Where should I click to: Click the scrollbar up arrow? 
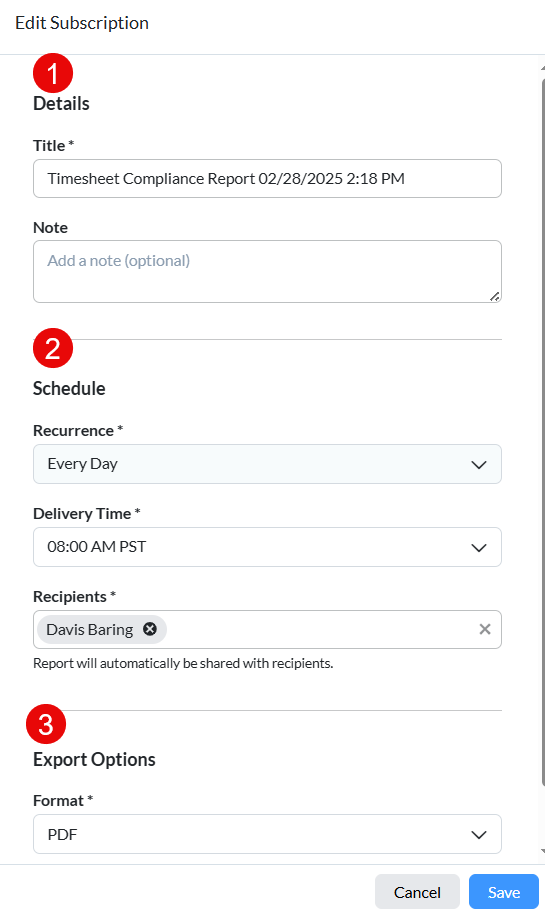543,67
